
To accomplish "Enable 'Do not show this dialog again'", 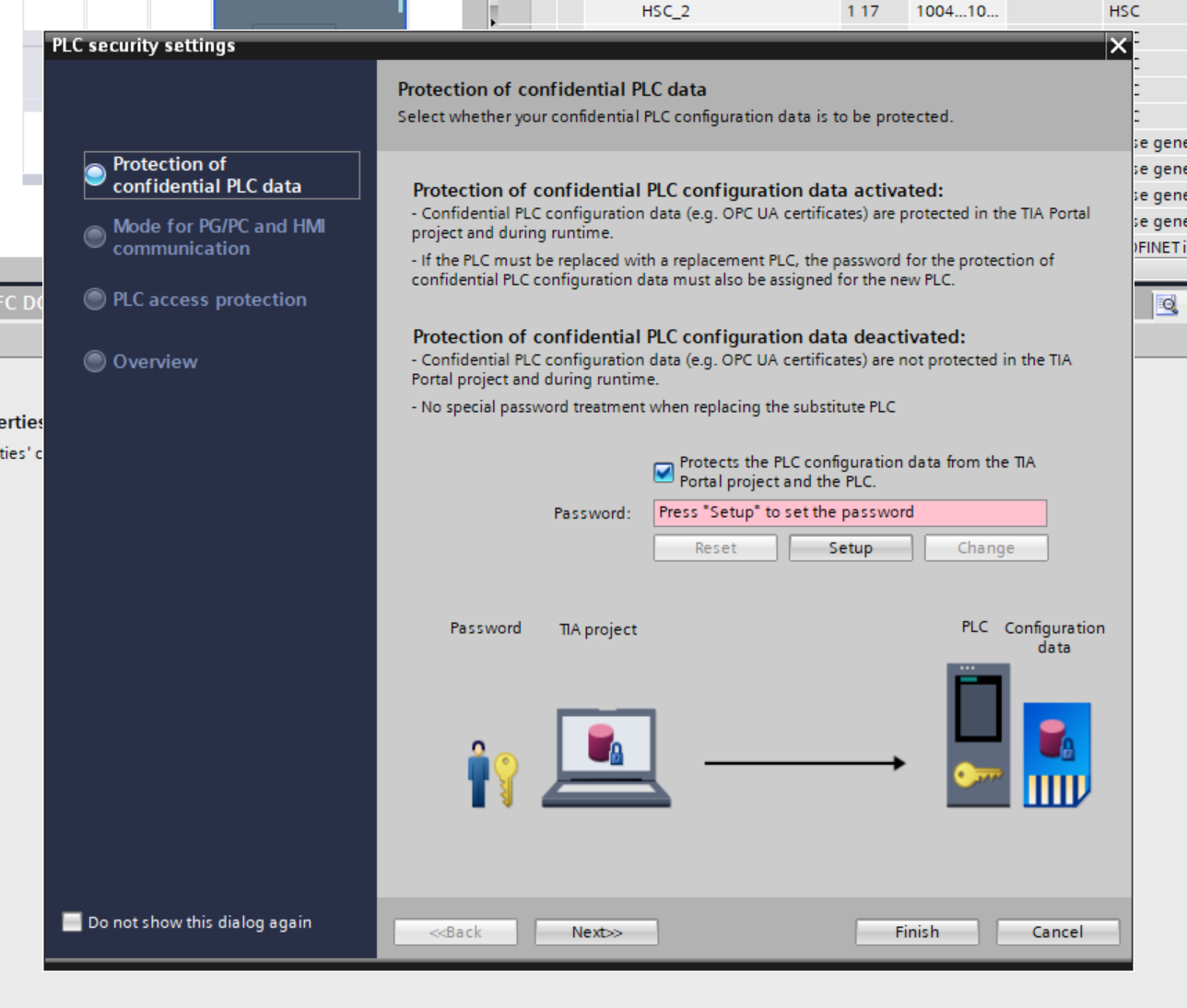I will click(x=72, y=921).
